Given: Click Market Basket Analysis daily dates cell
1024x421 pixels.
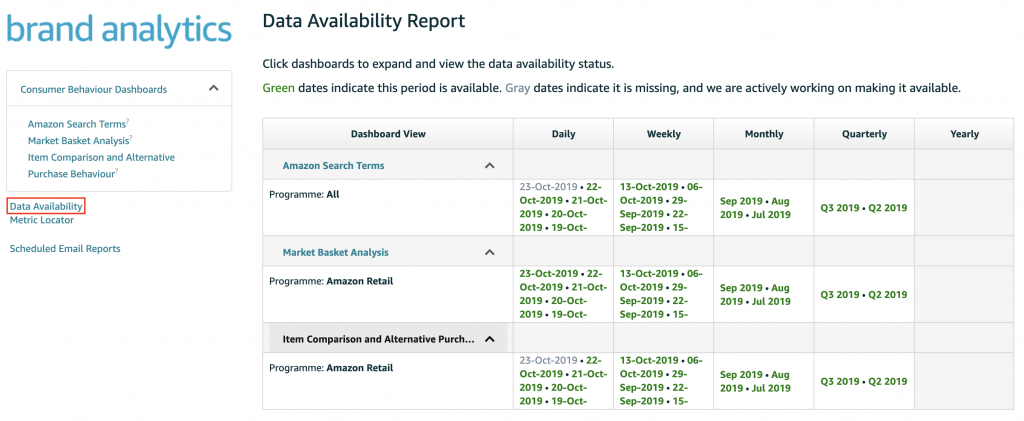Looking at the screenshot, I should coord(564,294).
